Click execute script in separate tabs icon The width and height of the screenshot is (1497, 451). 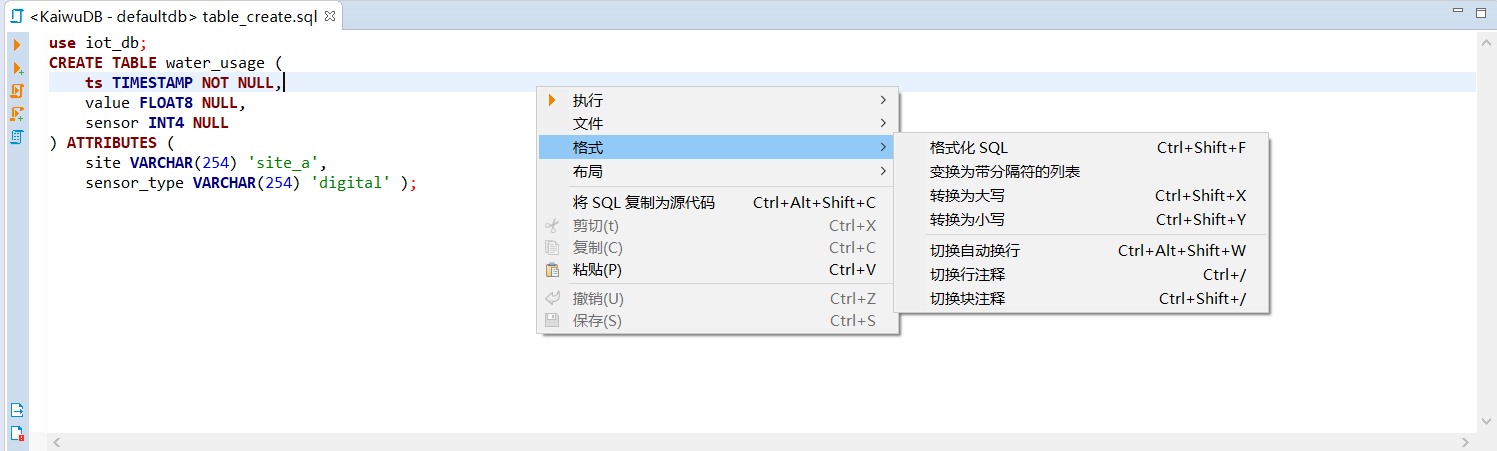point(17,114)
